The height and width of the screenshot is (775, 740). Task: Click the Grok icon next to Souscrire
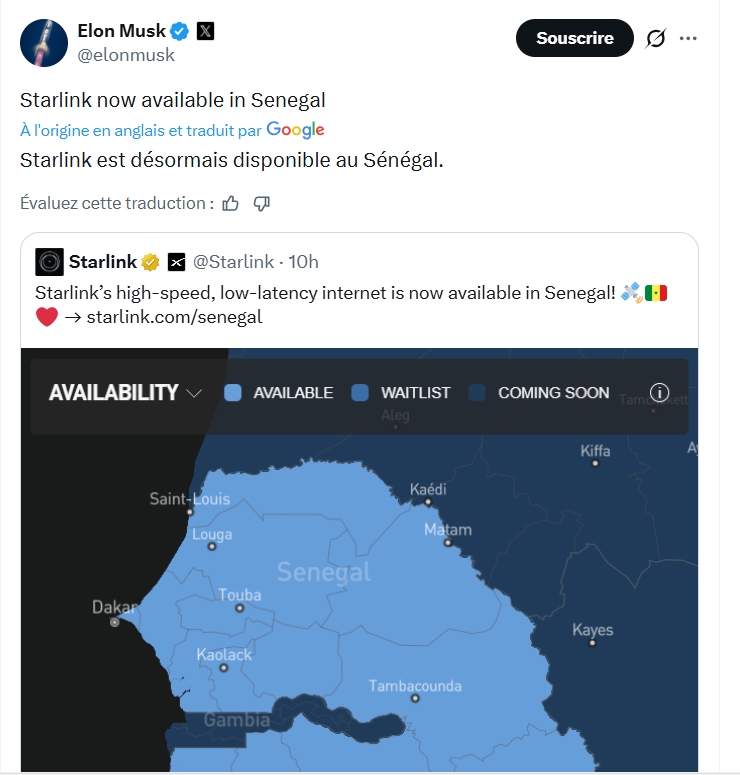coord(656,38)
